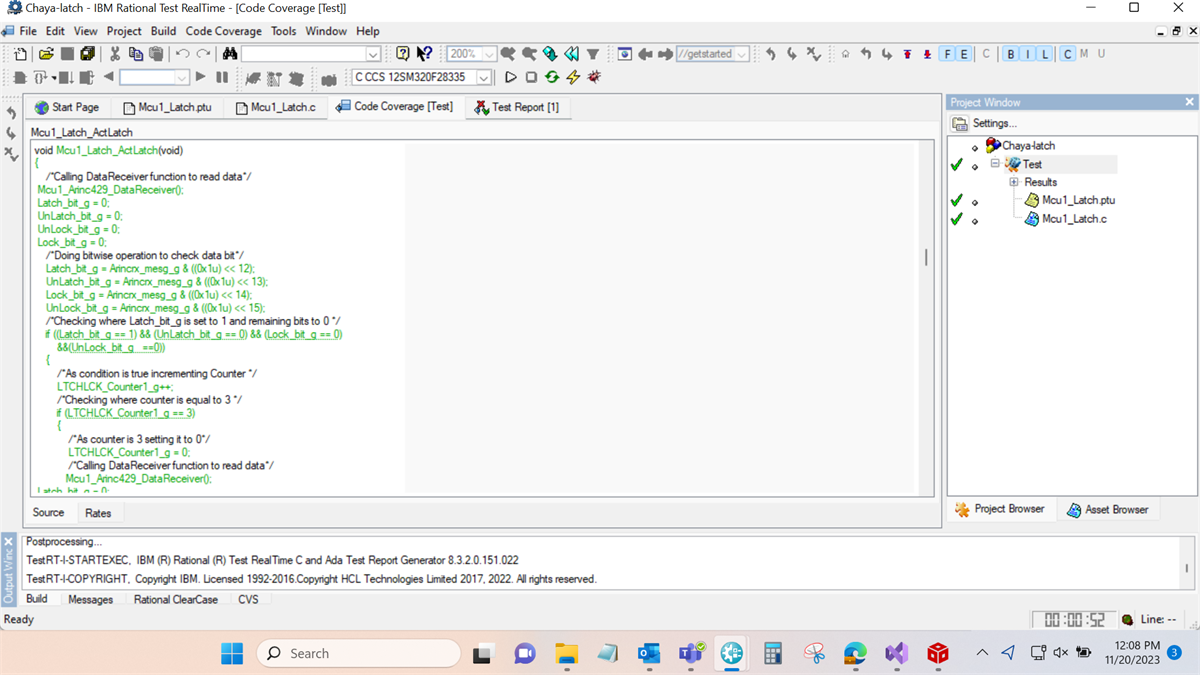Open the //getstarted address dropdown

coord(742,54)
